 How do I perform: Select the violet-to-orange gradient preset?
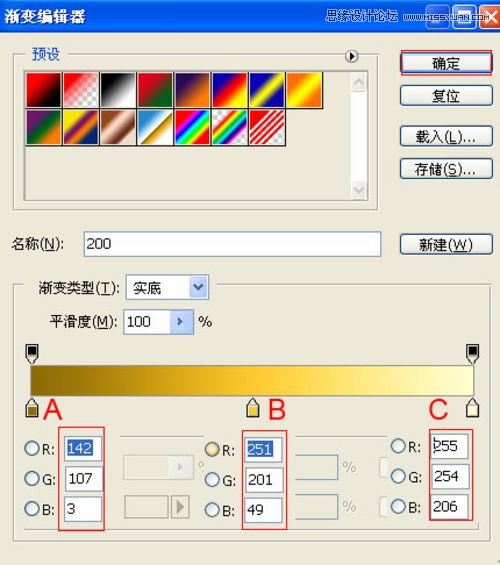192,90
